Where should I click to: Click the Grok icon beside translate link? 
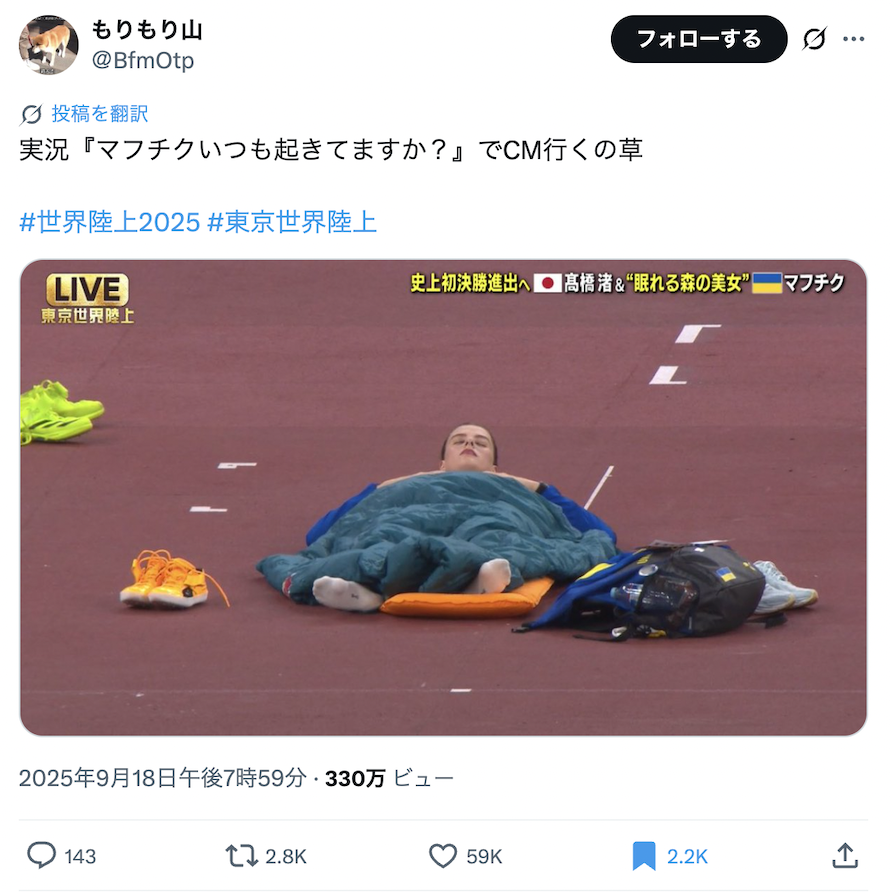(x=31, y=114)
